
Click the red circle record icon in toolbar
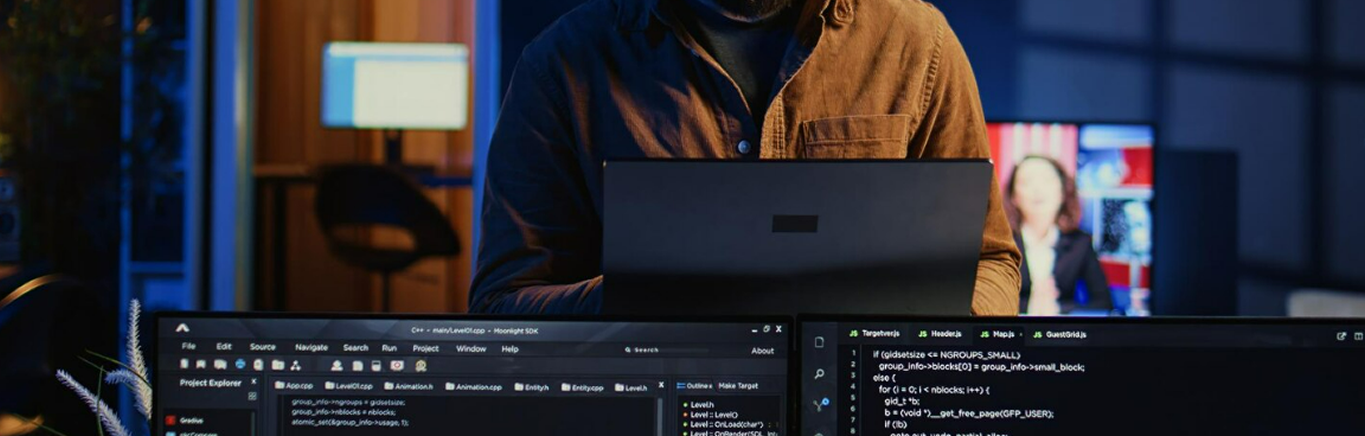pyautogui.click(x=397, y=365)
